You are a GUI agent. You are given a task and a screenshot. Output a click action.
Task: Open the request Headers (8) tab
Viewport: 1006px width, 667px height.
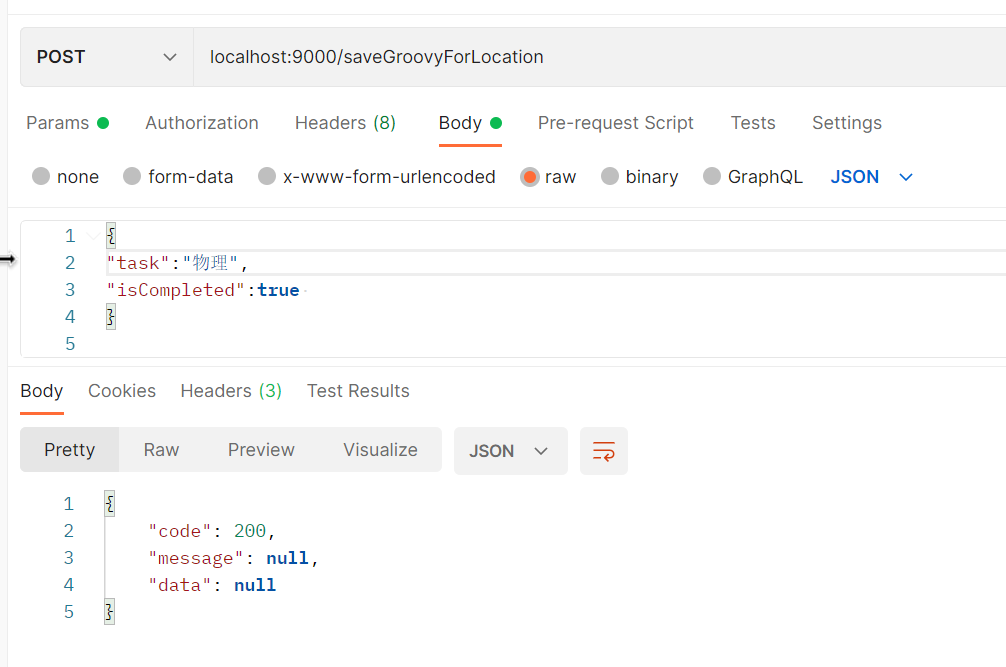pyautogui.click(x=345, y=122)
